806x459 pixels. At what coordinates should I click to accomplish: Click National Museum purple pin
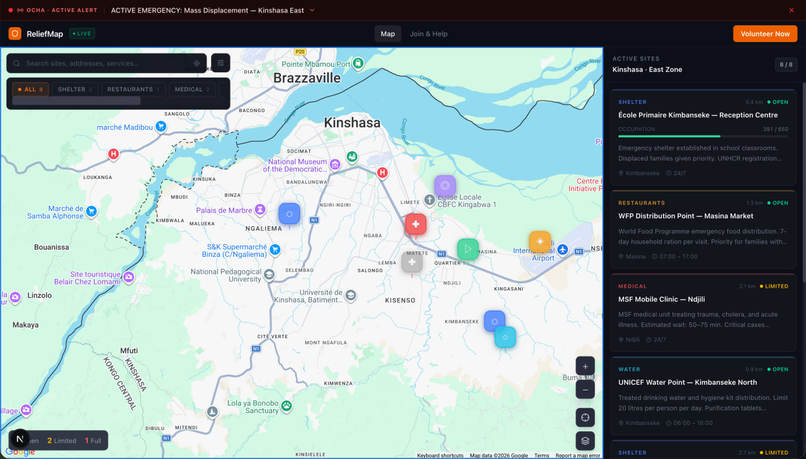pos(335,164)
